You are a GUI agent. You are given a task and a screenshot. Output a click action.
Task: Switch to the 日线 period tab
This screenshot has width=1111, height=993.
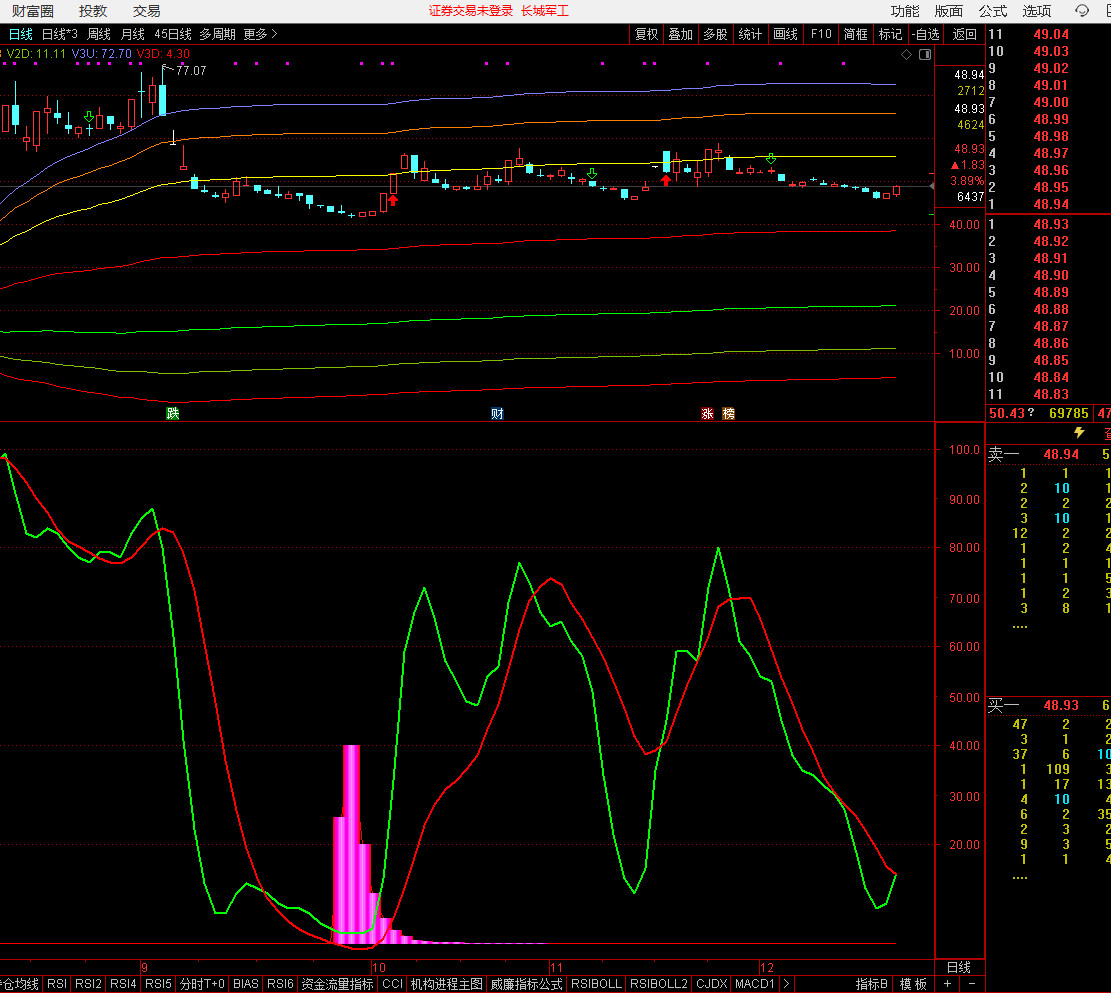pyautogui.click(x=21, y=34)
